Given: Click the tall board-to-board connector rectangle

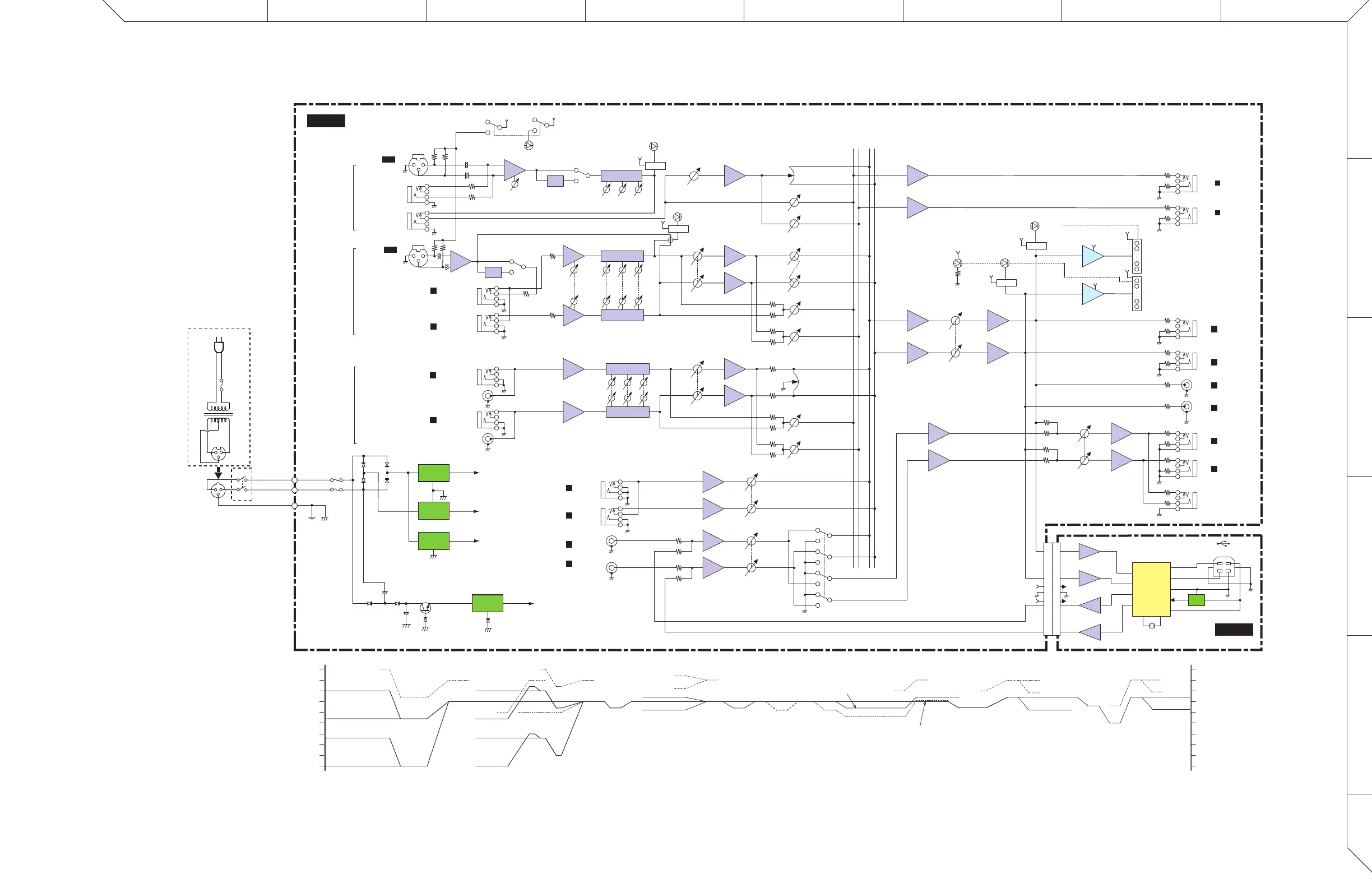Looking at the screenshot, I should [x=1051, y=589].
